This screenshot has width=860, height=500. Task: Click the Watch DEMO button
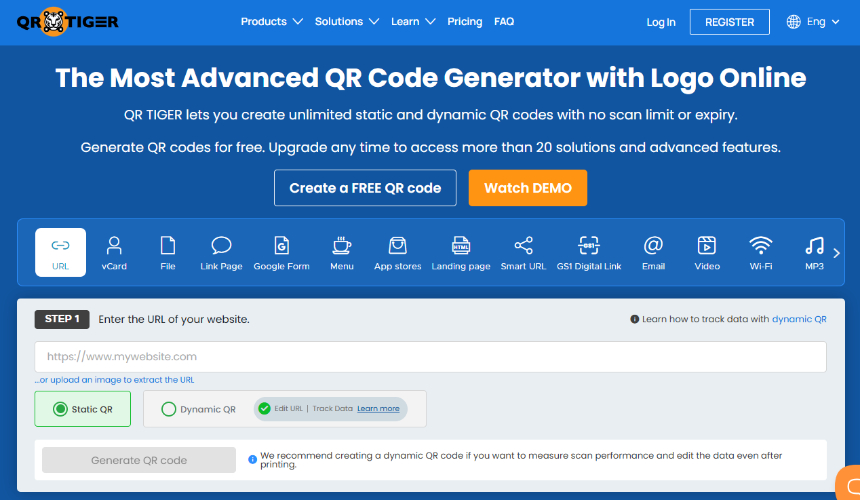[x=528, y=188]
